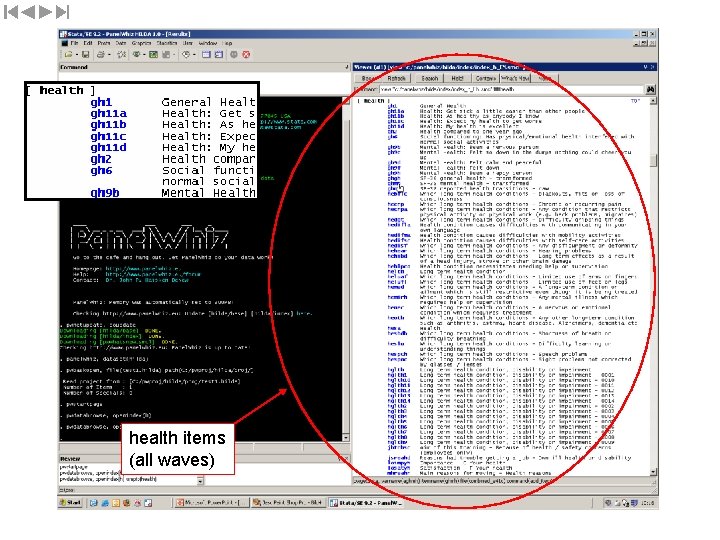
Task: Open the Help menu
Action: 227,43
